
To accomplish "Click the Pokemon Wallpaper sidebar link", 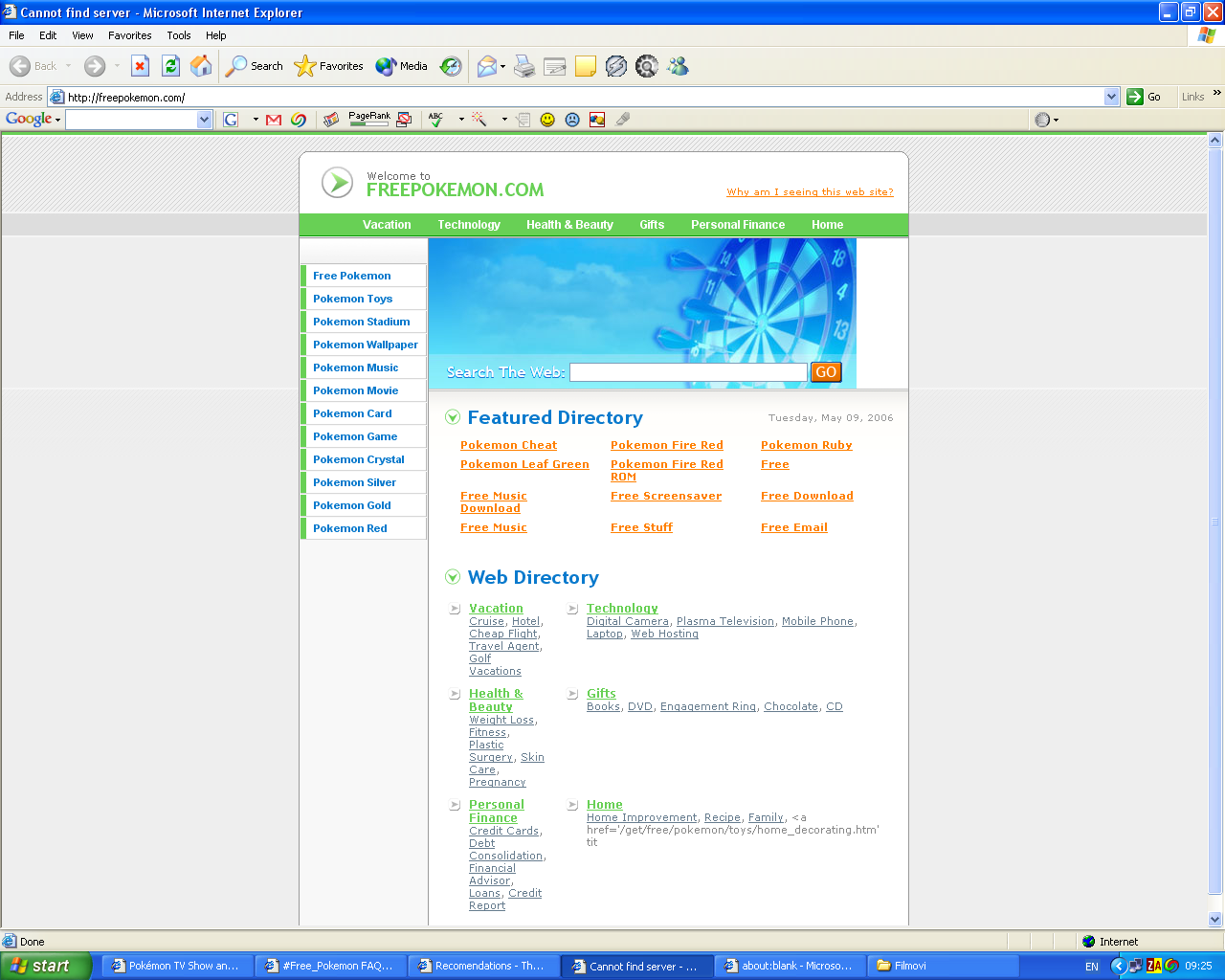I will 366,345.
